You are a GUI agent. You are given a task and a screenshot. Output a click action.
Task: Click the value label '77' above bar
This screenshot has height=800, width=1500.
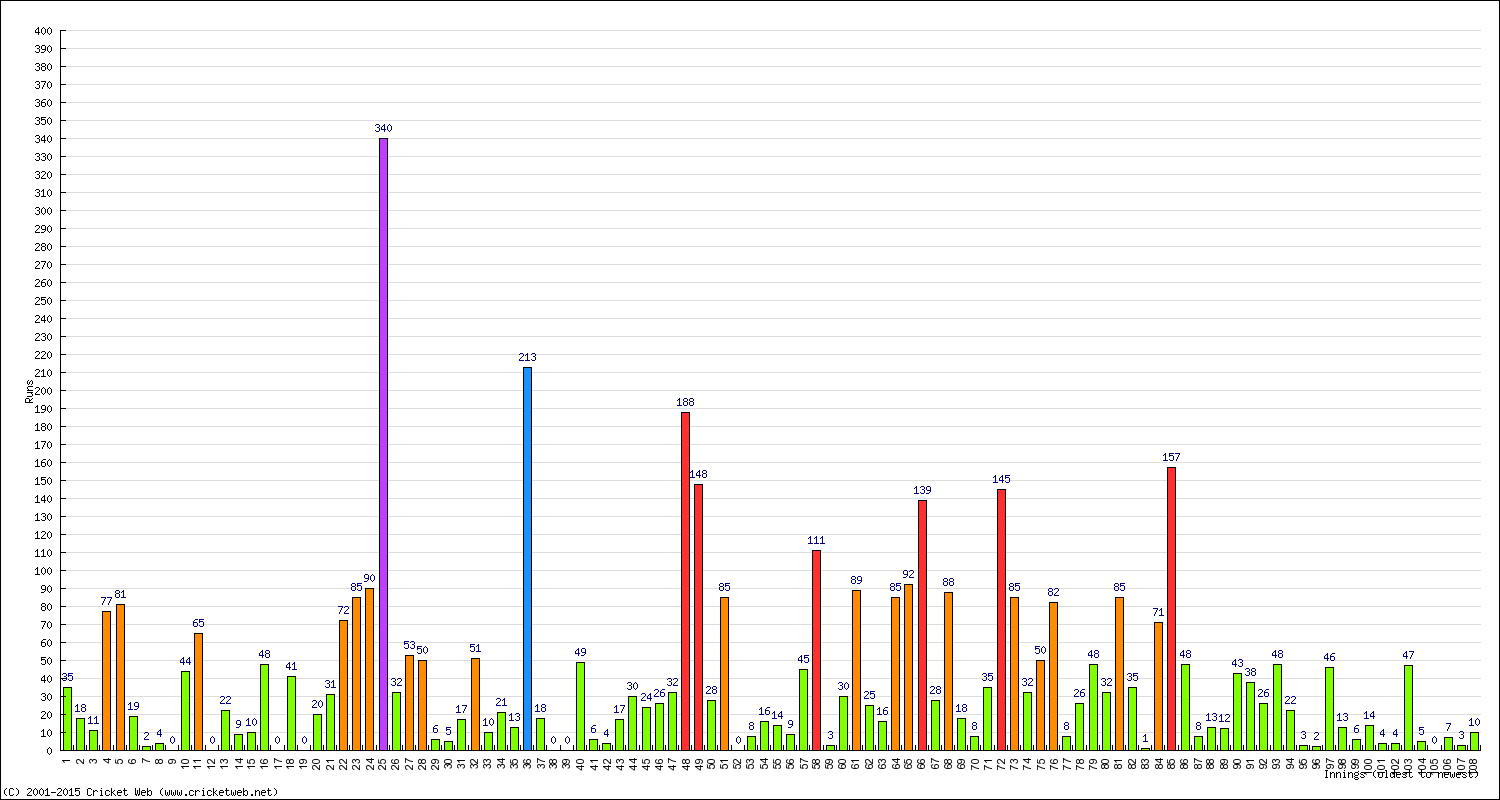coord(106,601)
